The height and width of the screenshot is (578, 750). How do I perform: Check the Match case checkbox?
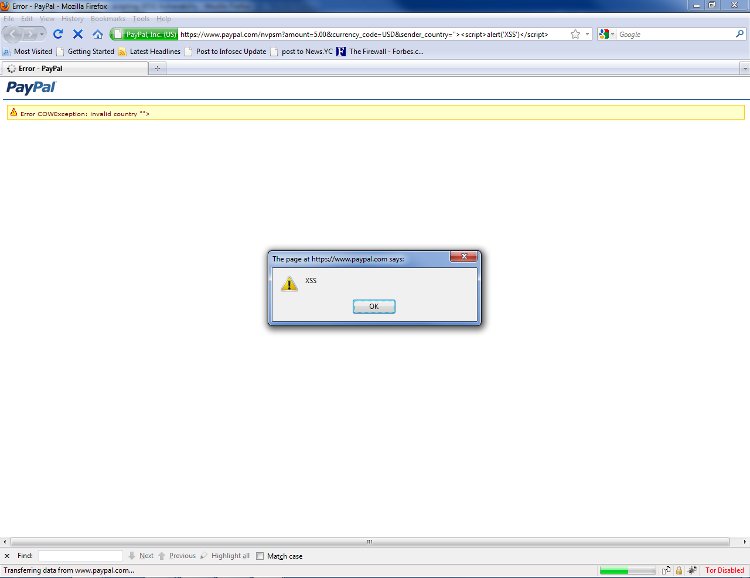click(x=260, y=556)
